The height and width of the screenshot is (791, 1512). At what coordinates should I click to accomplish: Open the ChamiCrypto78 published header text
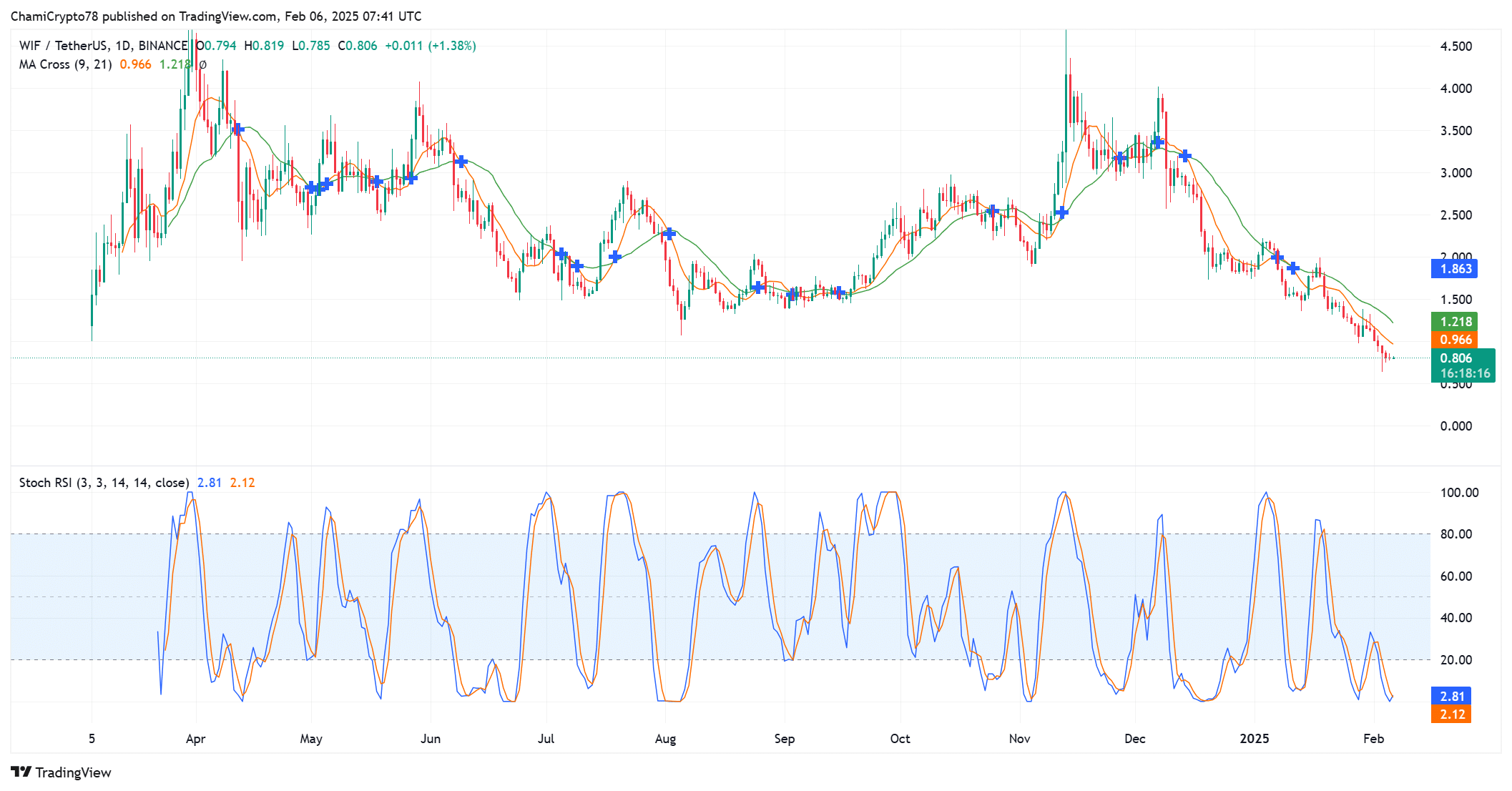[215, 16]
